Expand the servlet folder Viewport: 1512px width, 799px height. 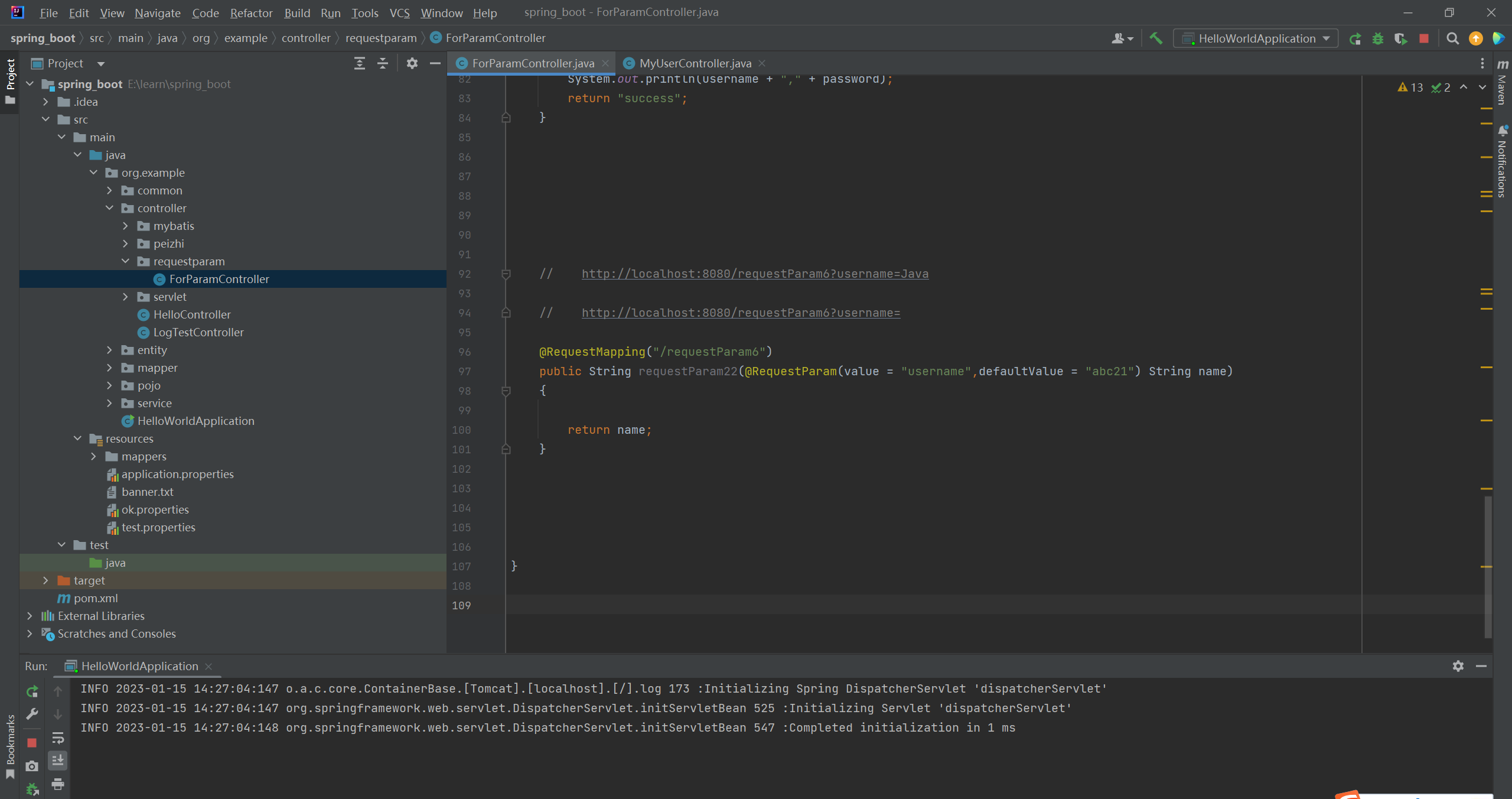[x=125, y=297]
